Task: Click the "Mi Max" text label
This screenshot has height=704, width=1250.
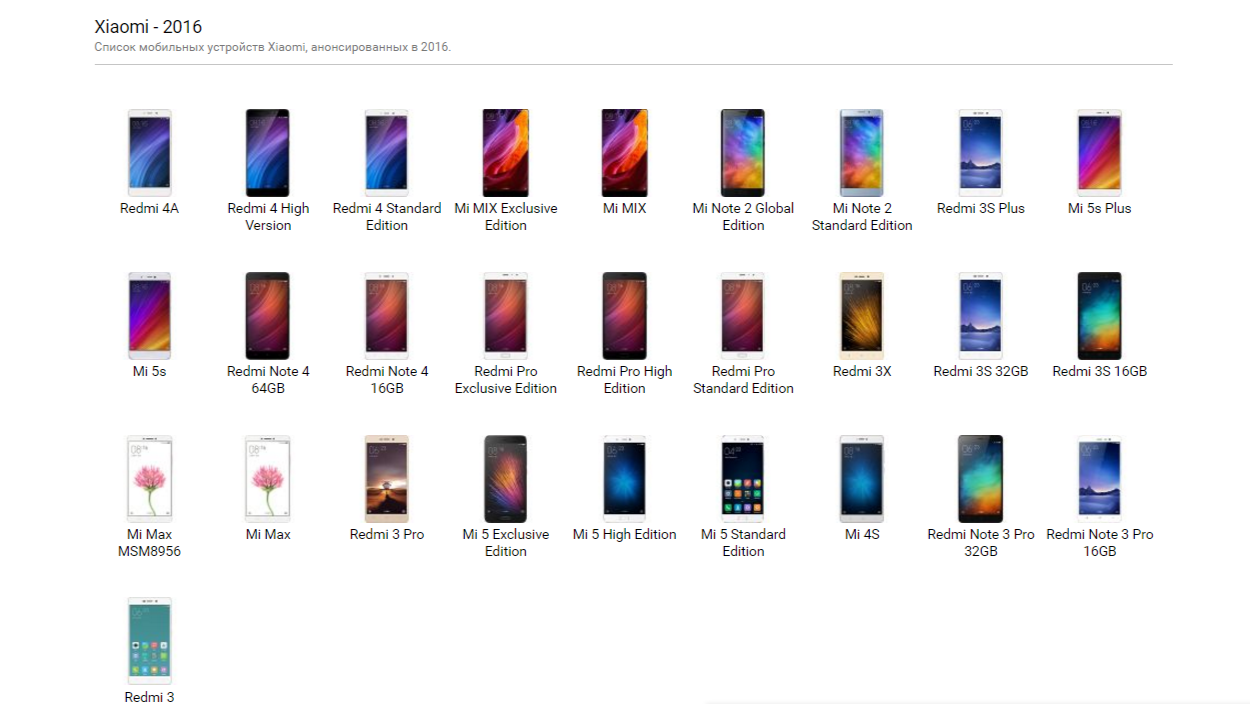Action: (x=268, y=535)
